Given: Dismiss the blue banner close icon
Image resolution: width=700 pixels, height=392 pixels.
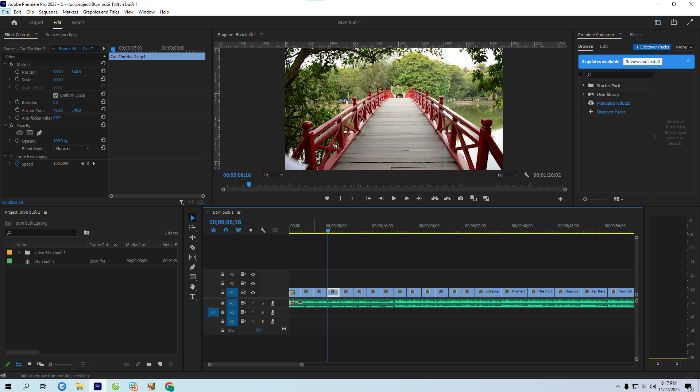Looking at the screenshot, I should (x=688, y=61).
